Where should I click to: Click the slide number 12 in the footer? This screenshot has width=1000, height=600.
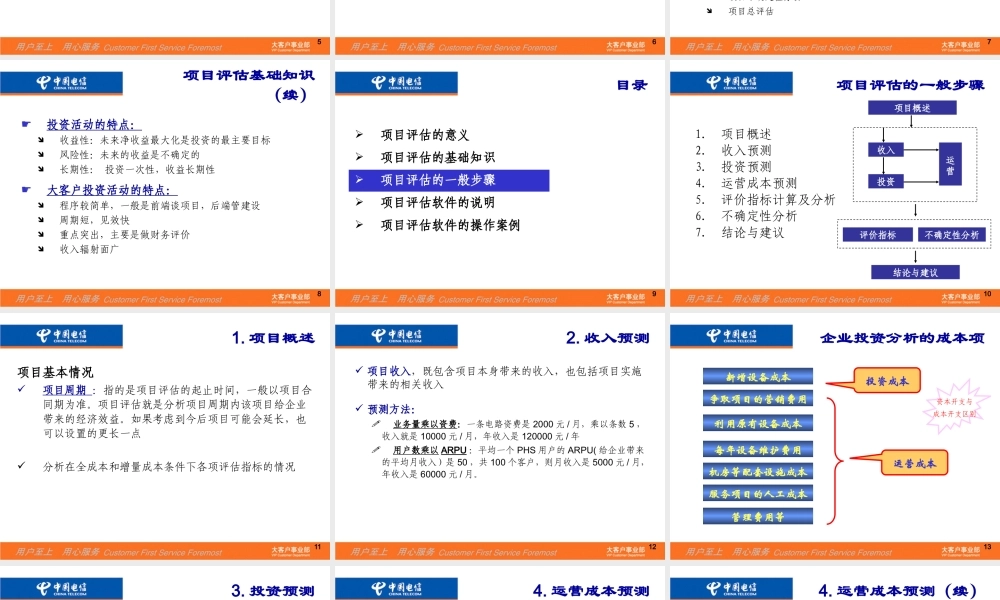[652, 546]
